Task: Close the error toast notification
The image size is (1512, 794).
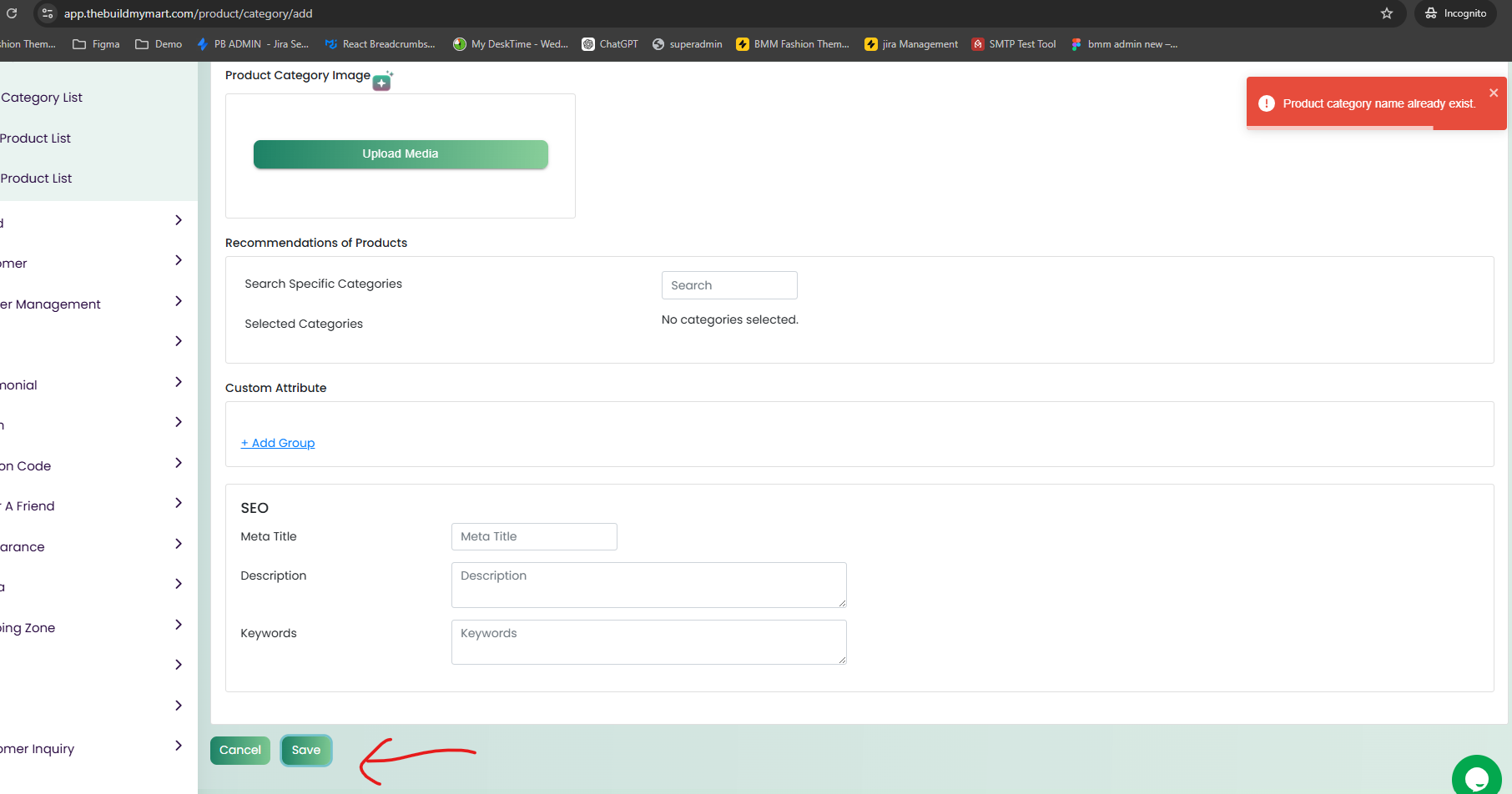Action: [1494, 93]
